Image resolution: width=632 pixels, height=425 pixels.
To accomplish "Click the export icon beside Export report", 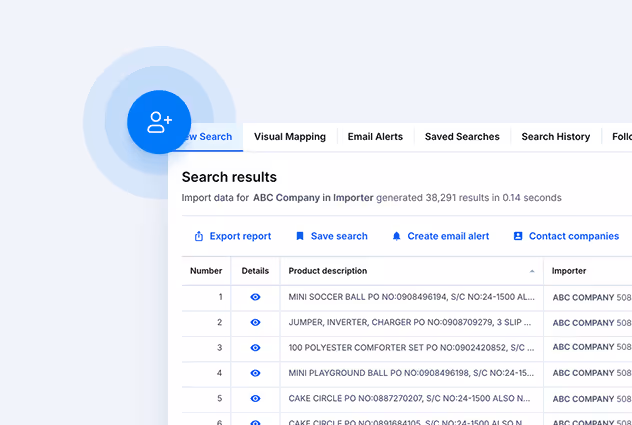I will pyautogui.click(x=199, y=236).
